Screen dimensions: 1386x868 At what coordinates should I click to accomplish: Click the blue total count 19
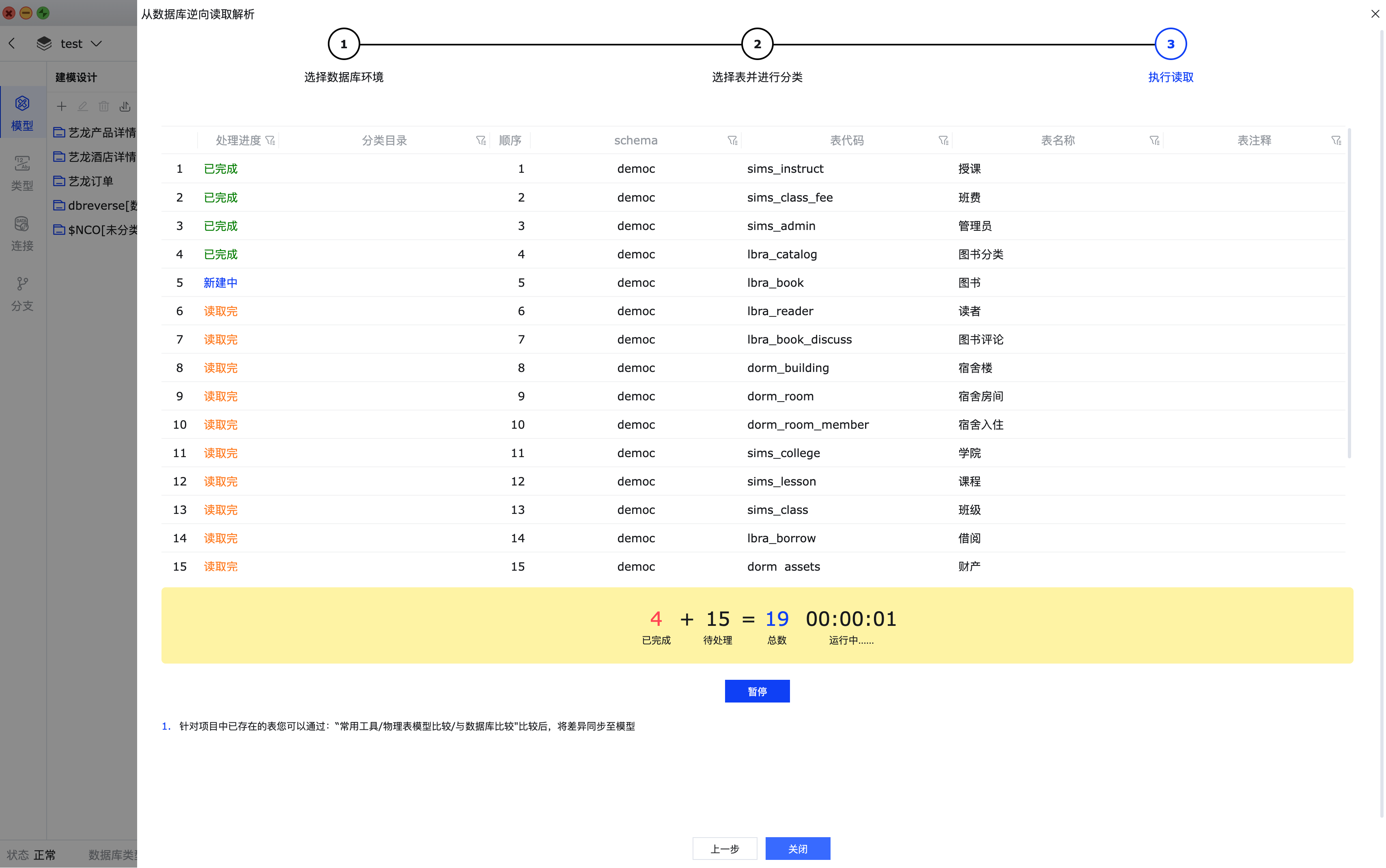coord(777,619)
